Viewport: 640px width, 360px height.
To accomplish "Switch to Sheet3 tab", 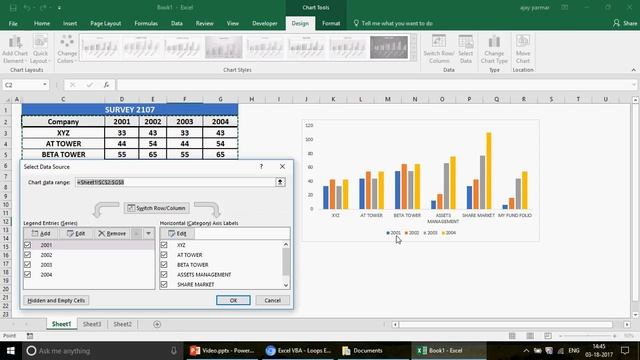I will coord(92,324).
